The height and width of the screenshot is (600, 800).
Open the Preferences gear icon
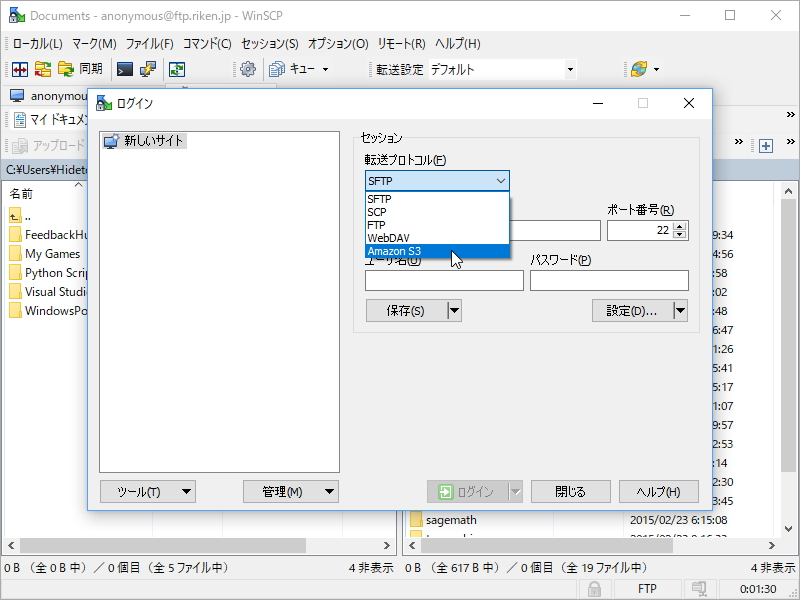(247, 69)
